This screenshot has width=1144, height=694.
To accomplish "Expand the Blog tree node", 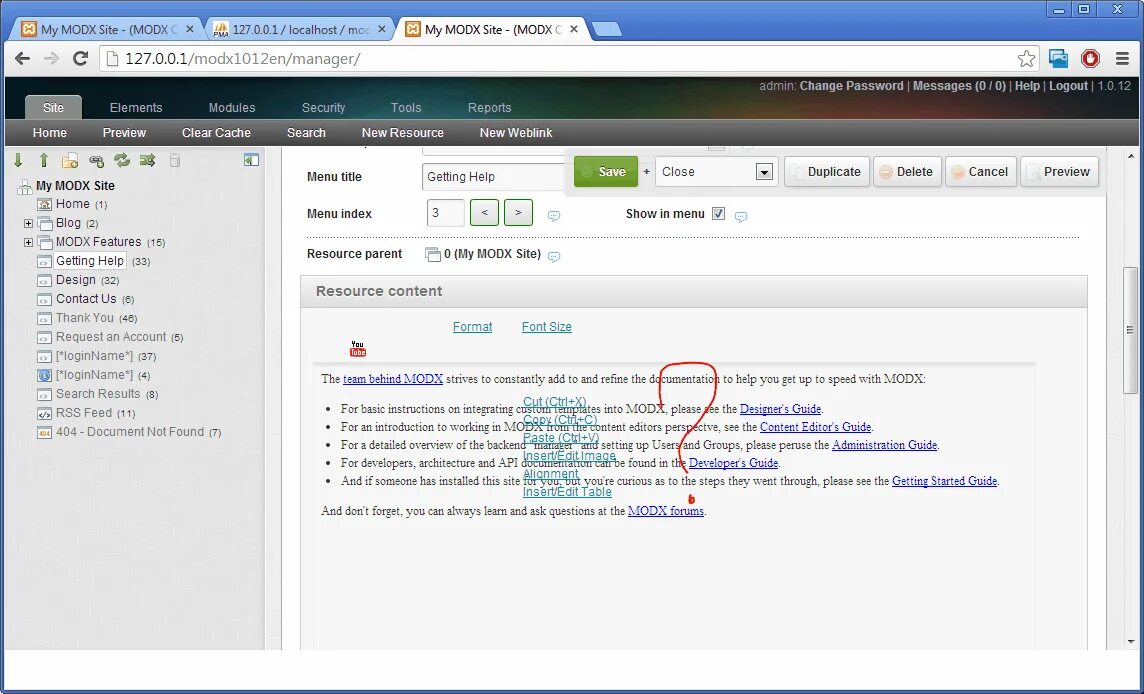I will 28,223.
